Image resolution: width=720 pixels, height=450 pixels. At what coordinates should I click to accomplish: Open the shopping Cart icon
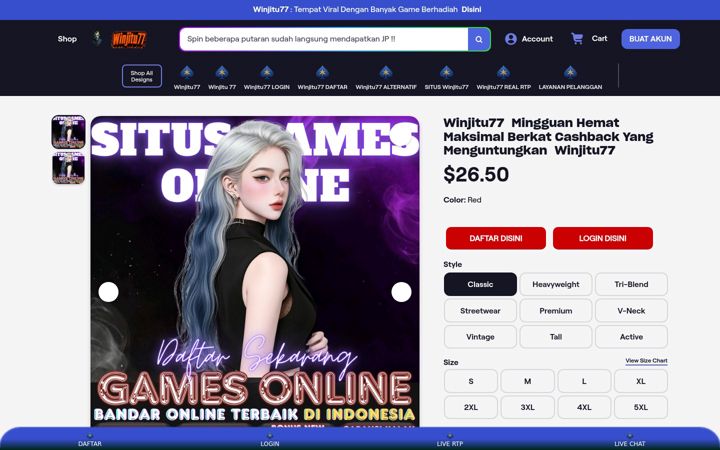tap(577, 39)
